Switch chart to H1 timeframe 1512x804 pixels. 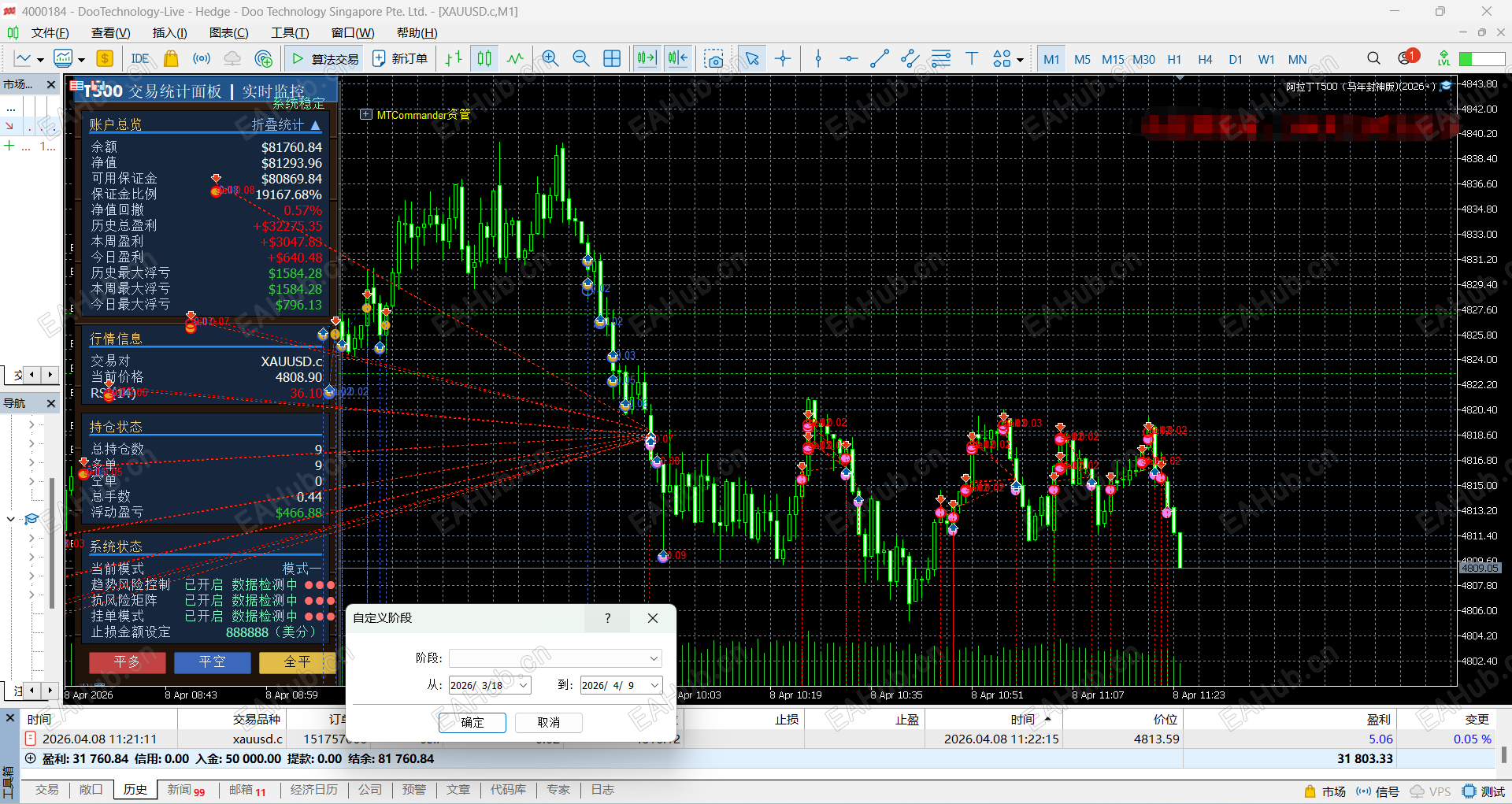[1173, 59]
